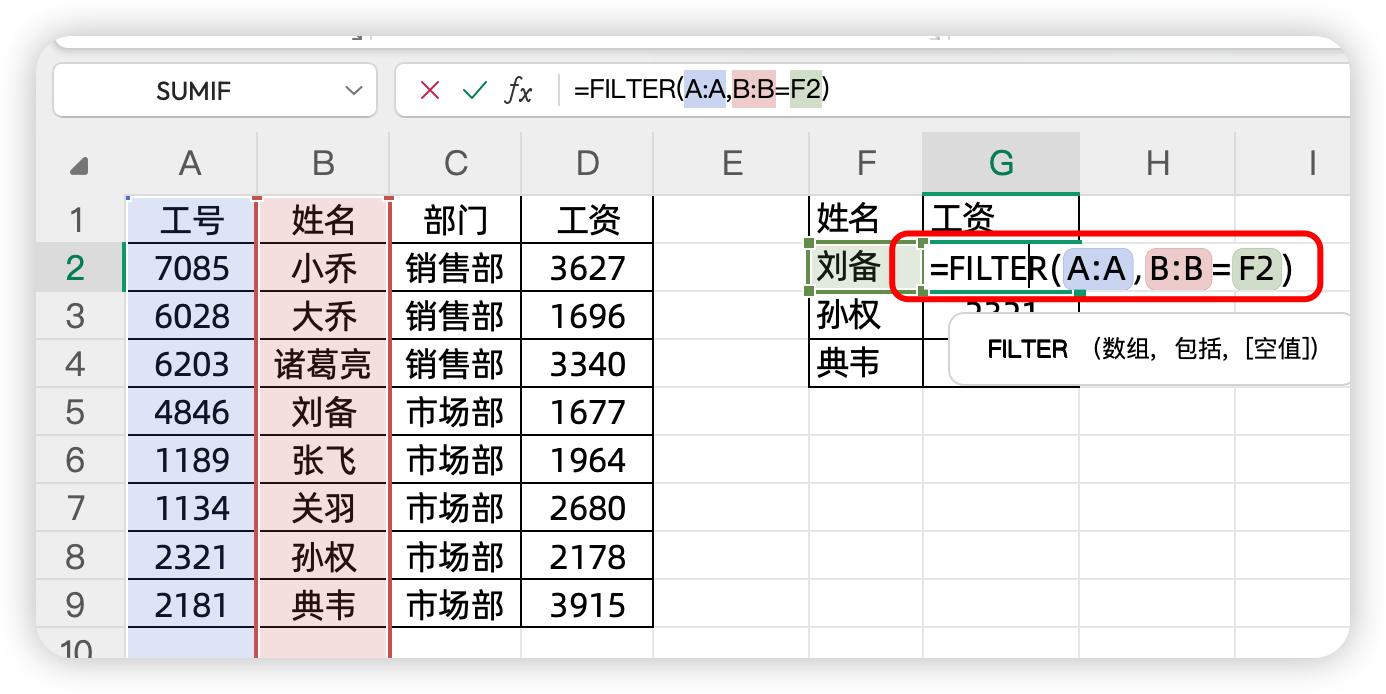Click inside the formula bar text
1386x694 pixels.
[900, 91]
